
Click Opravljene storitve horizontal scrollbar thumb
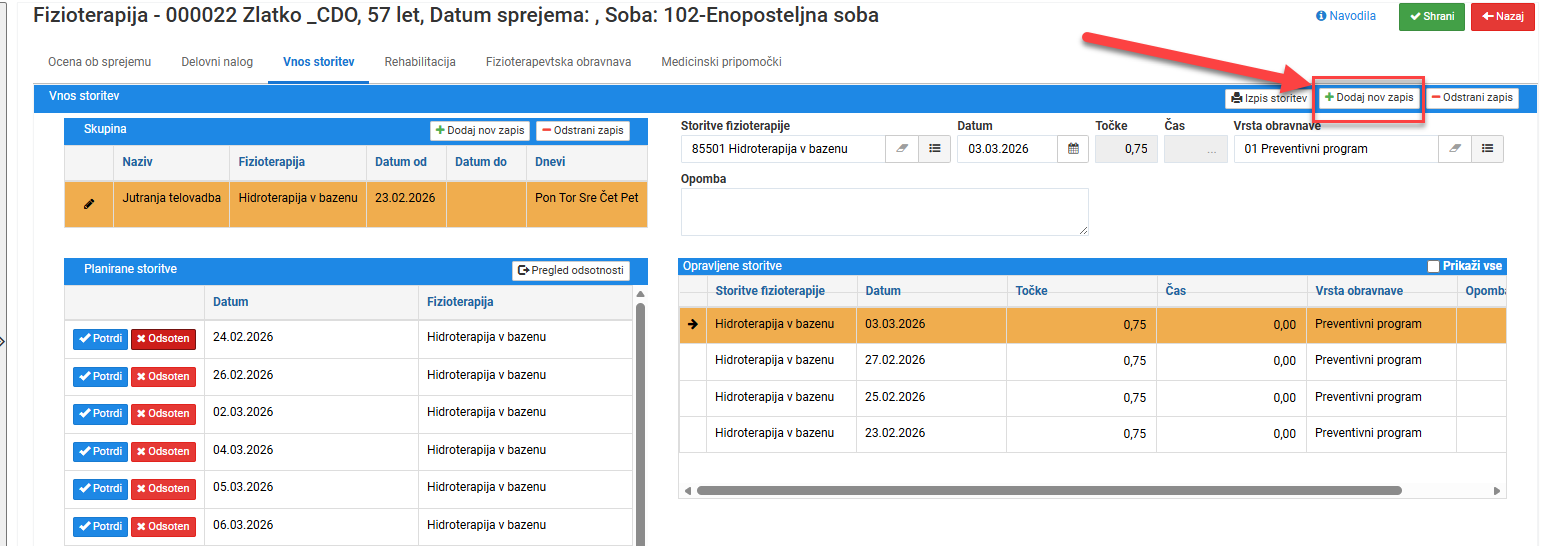click(1049, 491)
